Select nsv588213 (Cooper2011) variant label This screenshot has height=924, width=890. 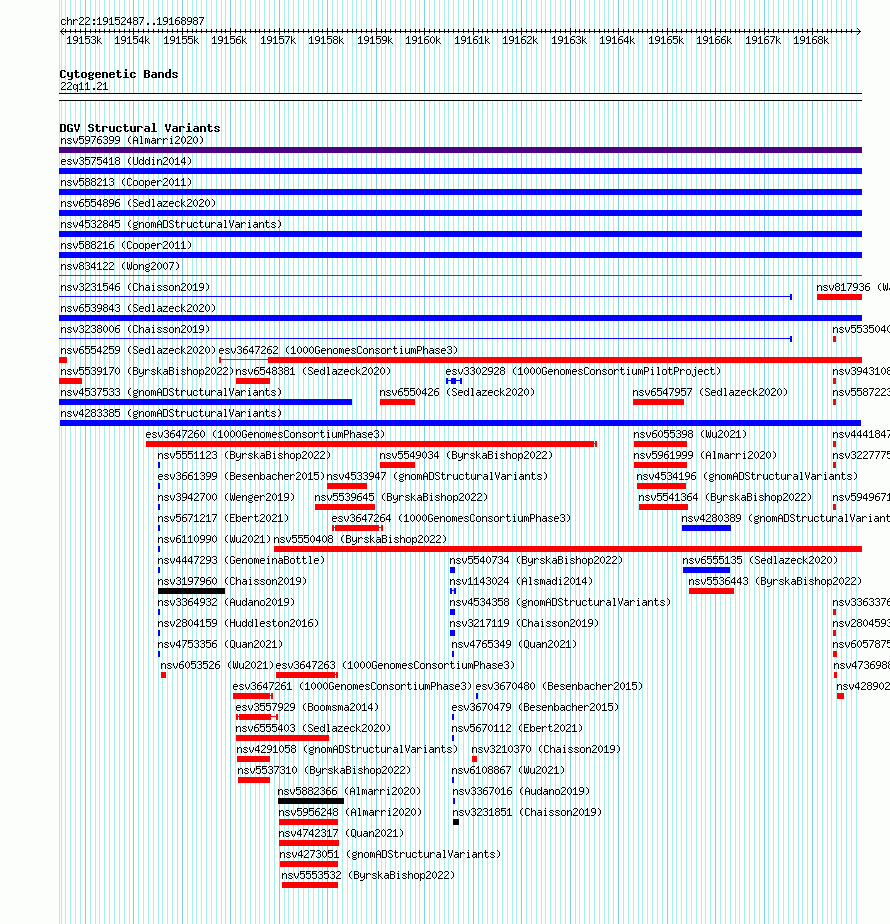click(x=126, y=183)
